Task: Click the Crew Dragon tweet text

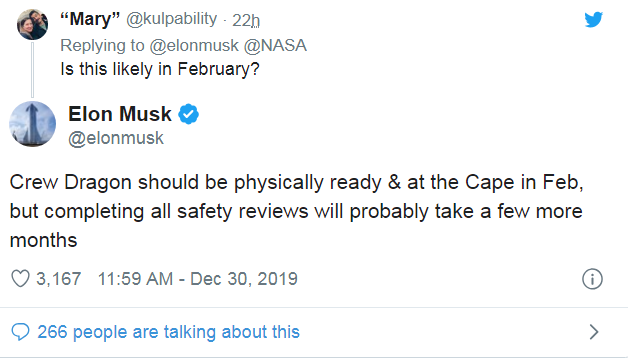Action: (296, 211)
